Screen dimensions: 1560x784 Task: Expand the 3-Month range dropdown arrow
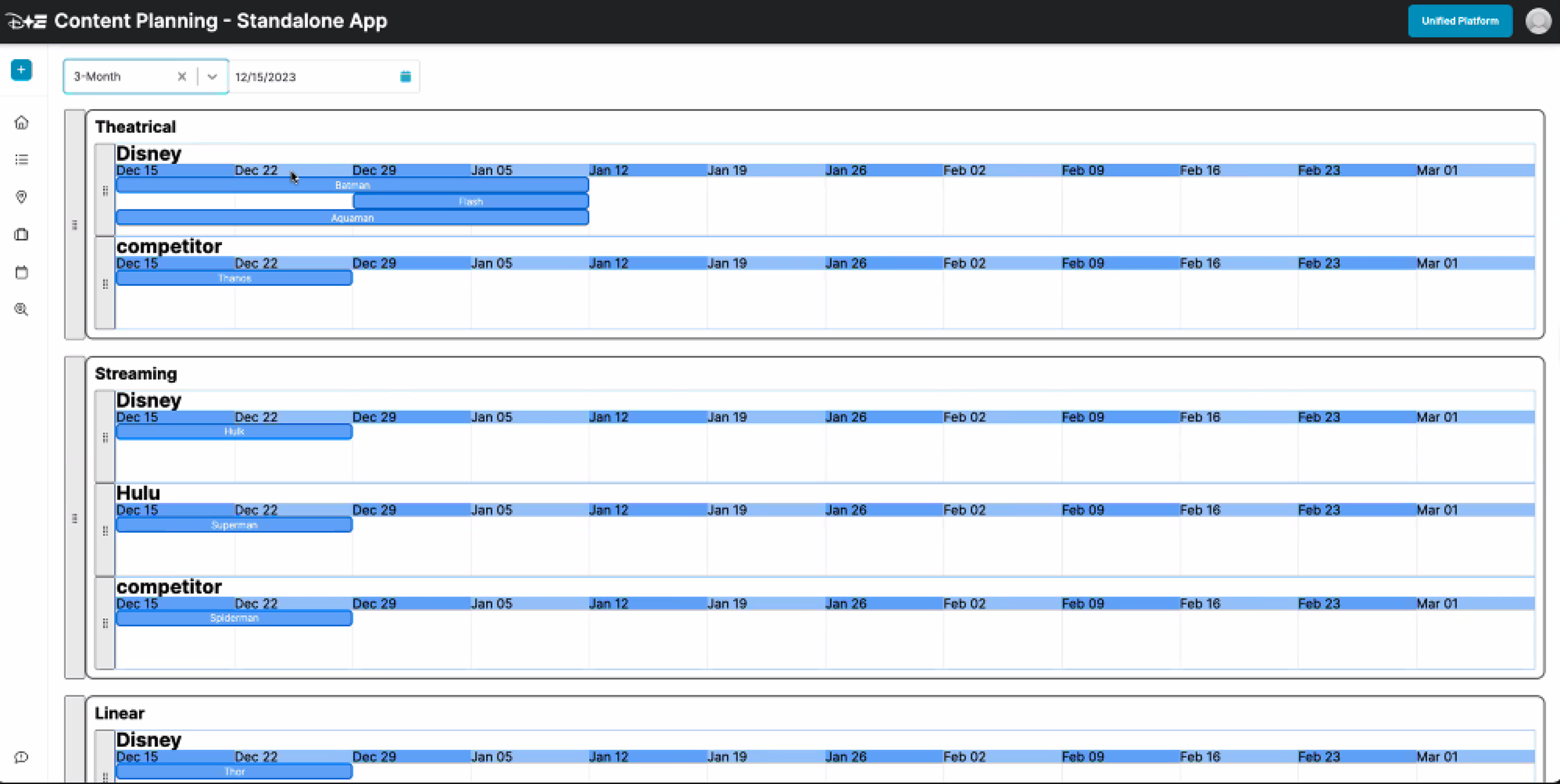pyautogui.click(x=212, y=77)
